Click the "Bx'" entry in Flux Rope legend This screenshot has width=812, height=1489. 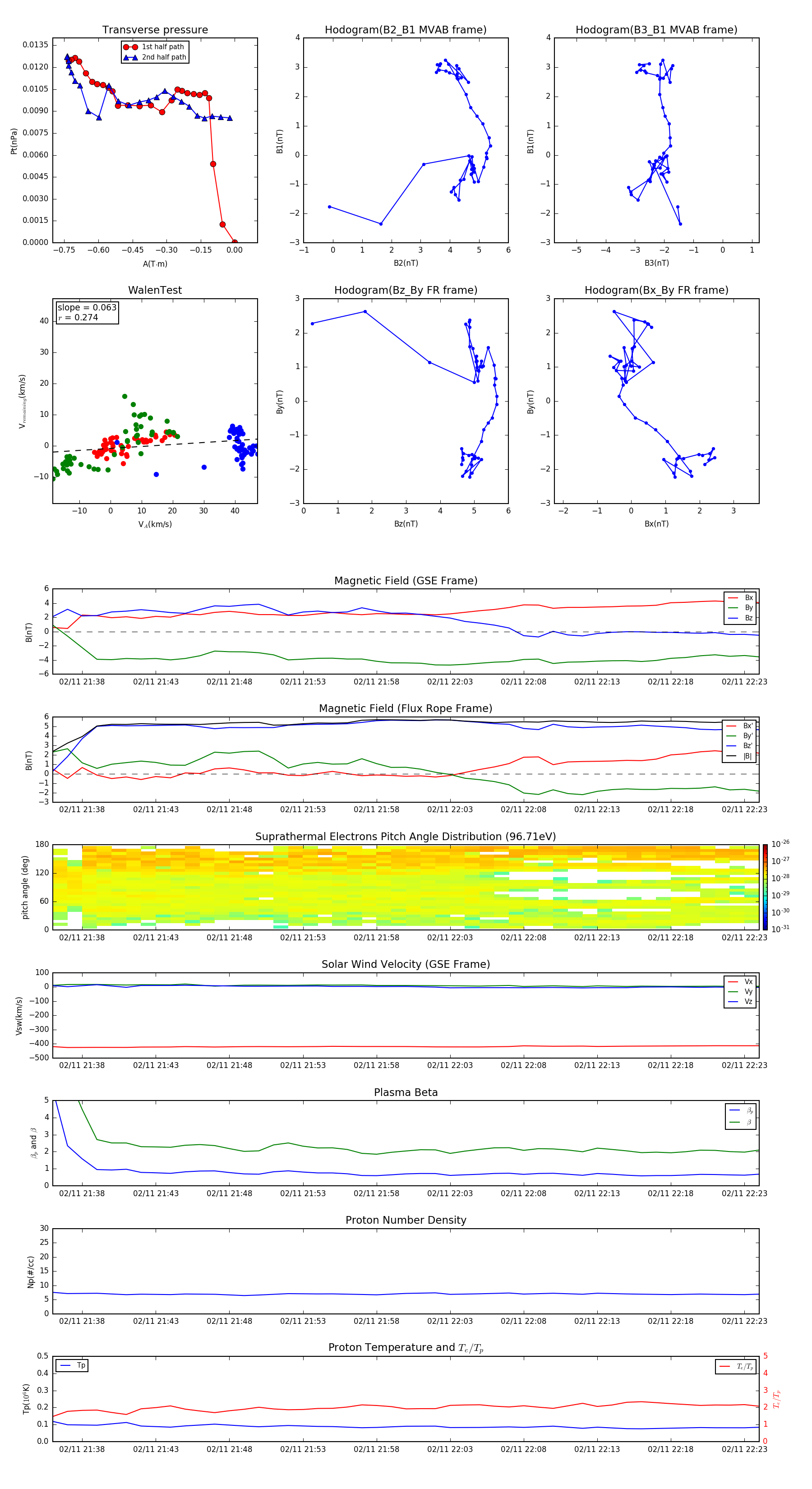click(x=740, y=726)
